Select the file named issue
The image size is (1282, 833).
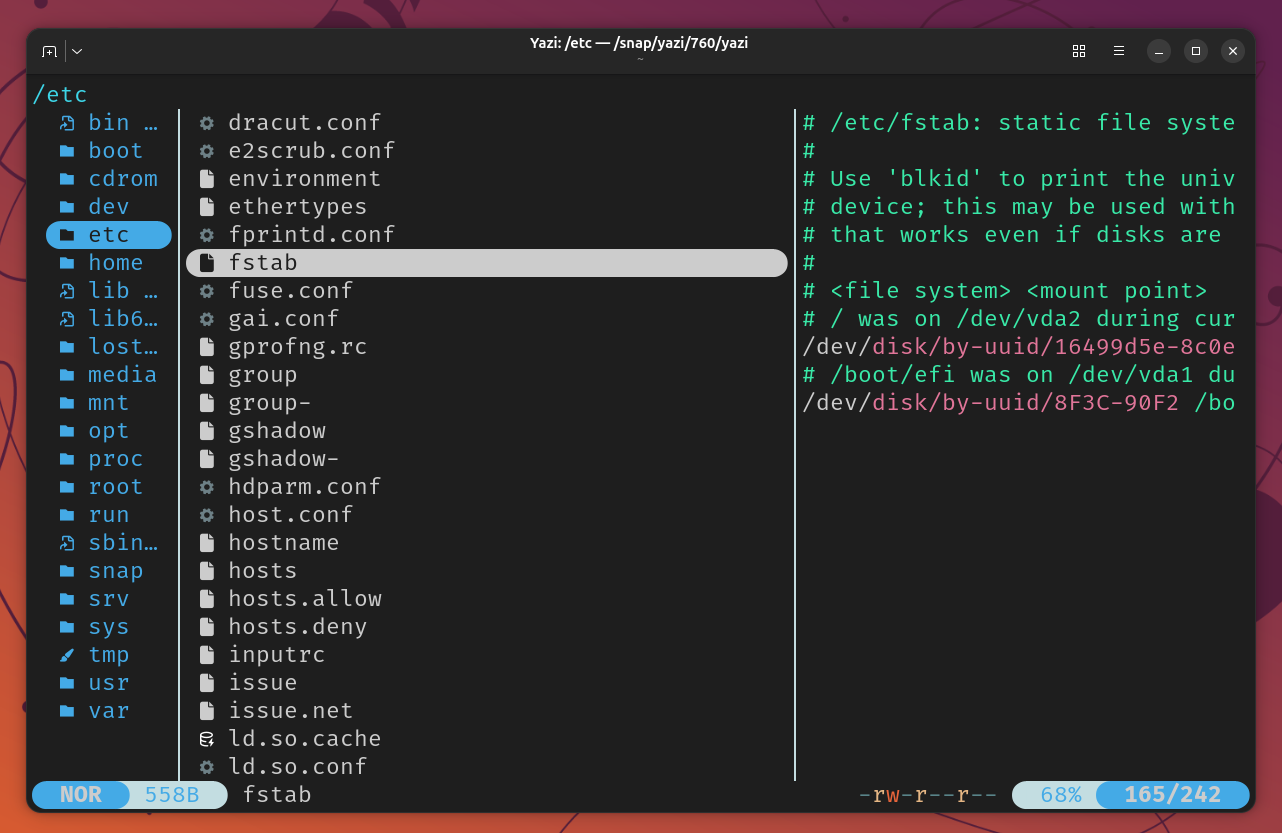click(263, 683)
